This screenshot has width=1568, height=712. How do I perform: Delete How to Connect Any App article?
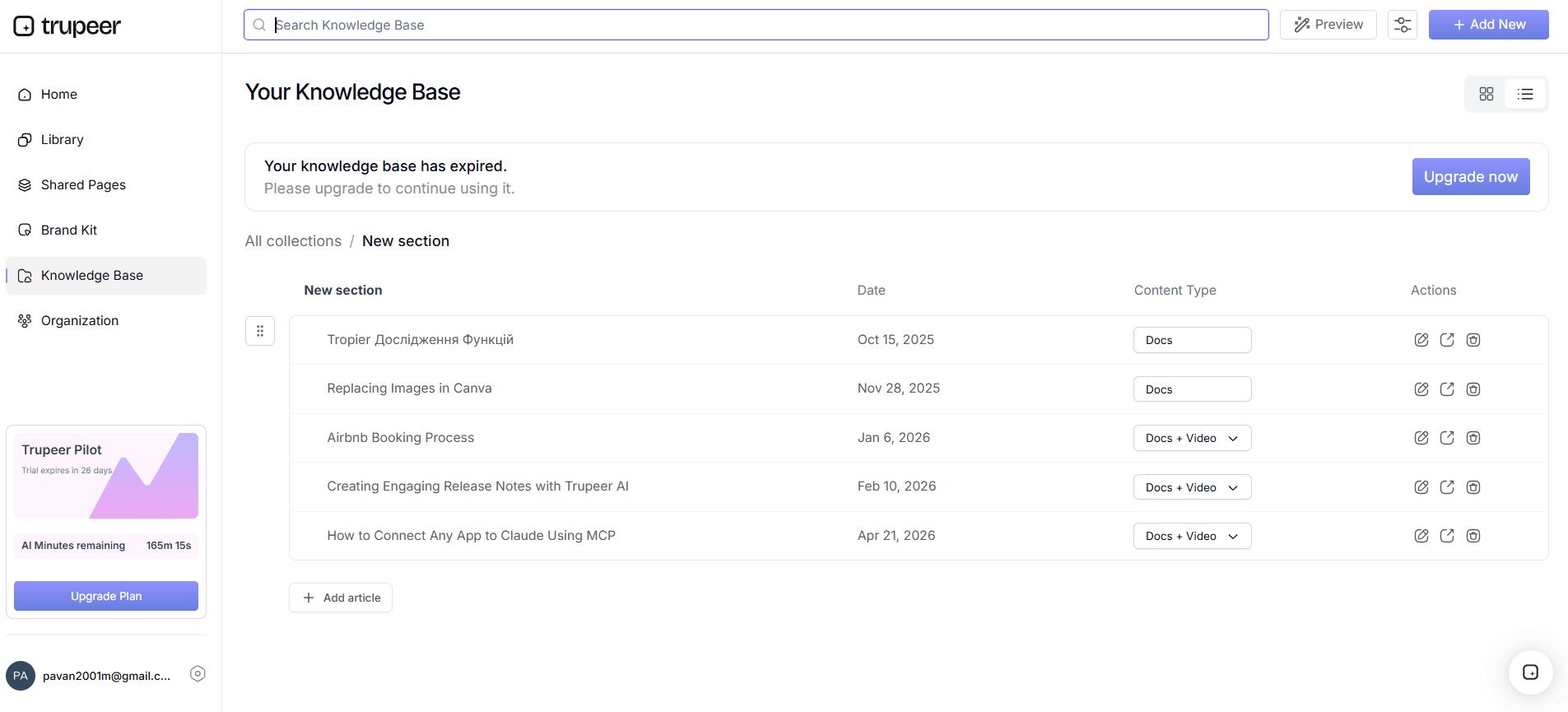(1473, 536)
